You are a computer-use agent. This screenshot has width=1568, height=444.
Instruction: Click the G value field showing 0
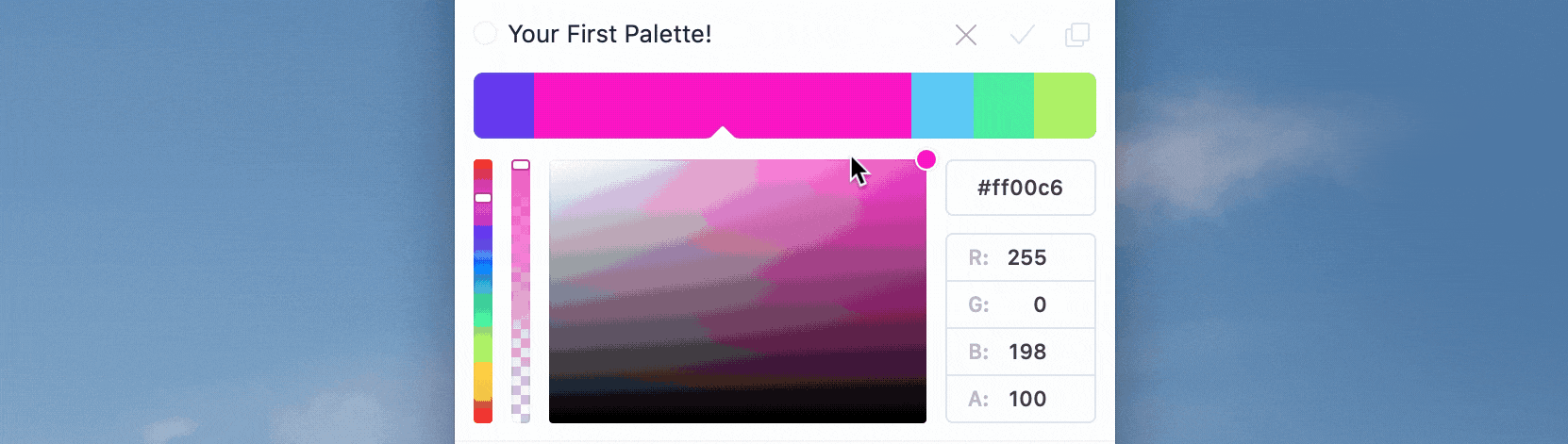[x=1021, y=304]
